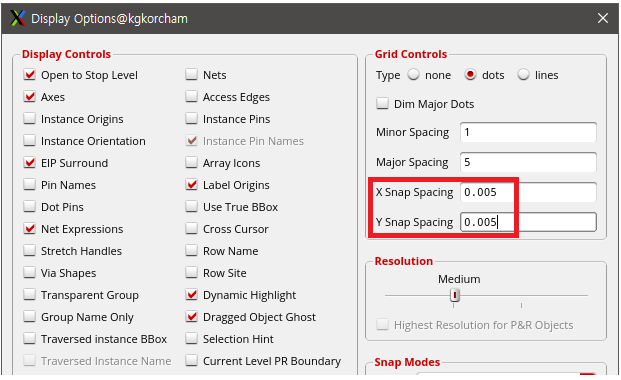Uncheck Open to Stop Level
621x380 pixels.
[x=29, y=74]
